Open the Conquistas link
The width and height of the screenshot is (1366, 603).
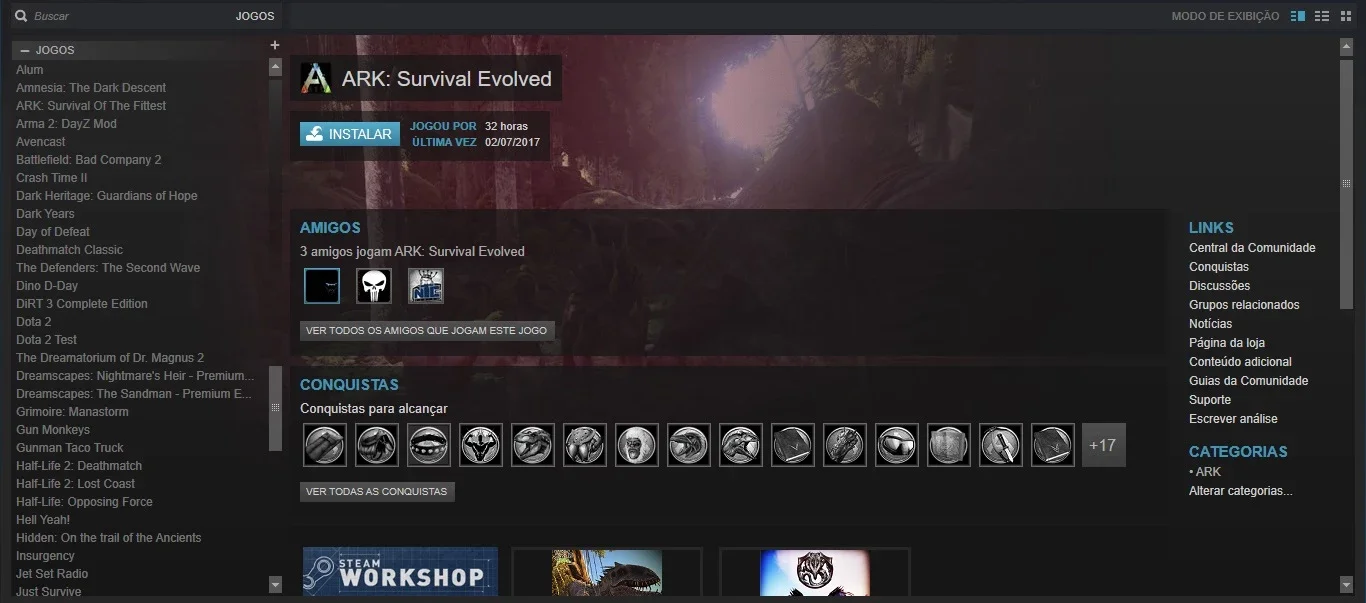point(1219,267)
